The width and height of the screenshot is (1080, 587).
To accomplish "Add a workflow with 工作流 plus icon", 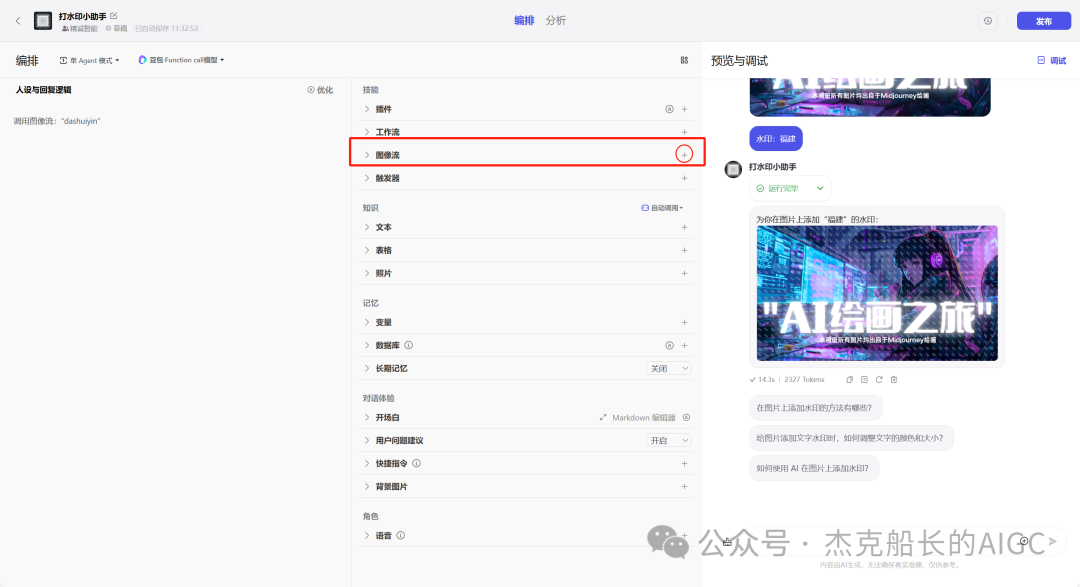I will coord(685,132).
